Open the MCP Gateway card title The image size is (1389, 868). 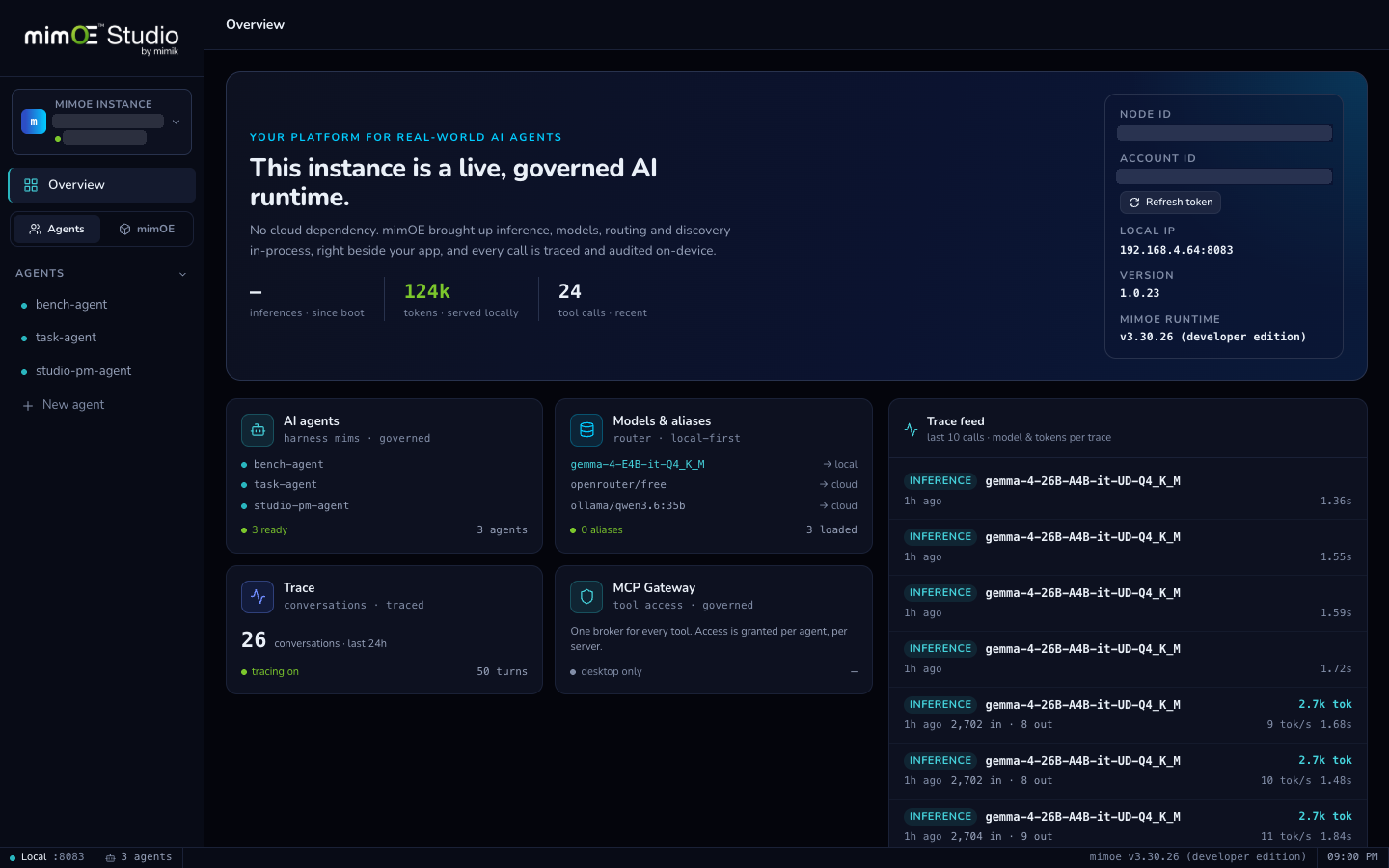[x=654, y=588]
